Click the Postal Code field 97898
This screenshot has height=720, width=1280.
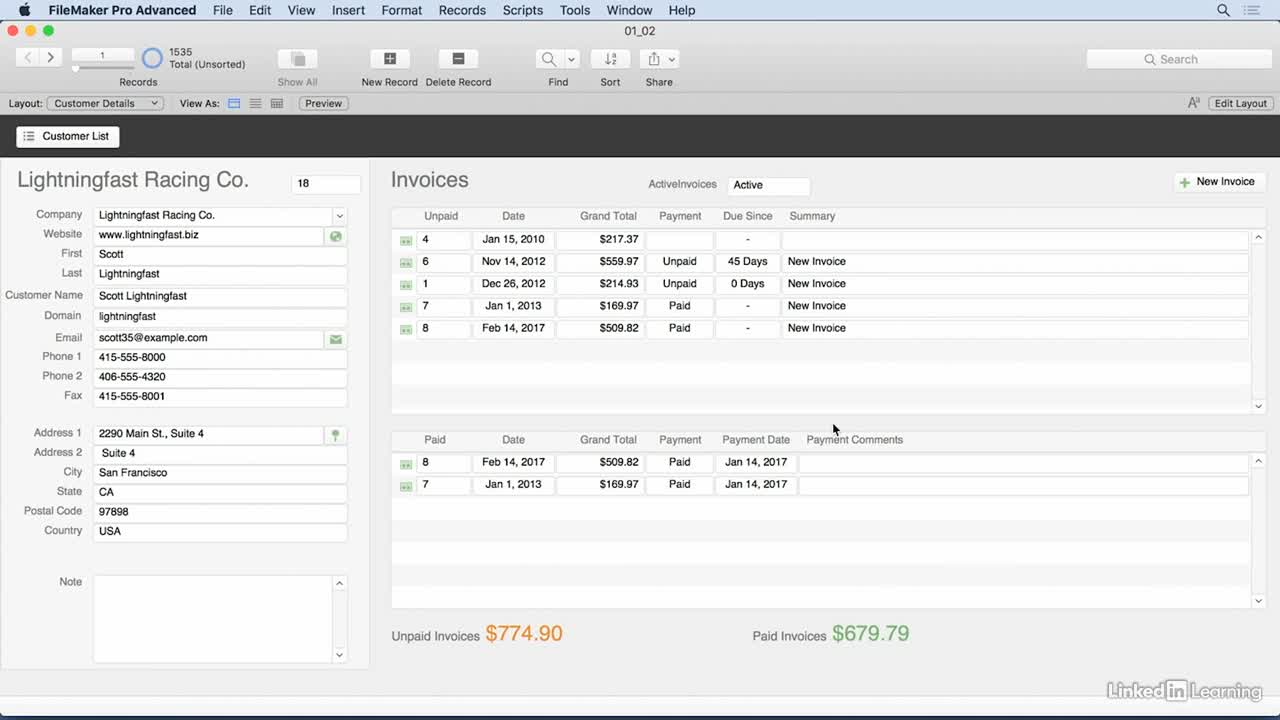[x=221, y=512]
